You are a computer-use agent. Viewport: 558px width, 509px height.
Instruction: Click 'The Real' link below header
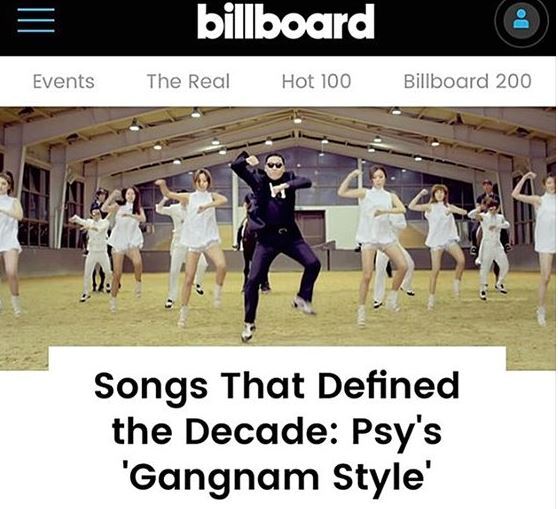(x=188, y=82)
